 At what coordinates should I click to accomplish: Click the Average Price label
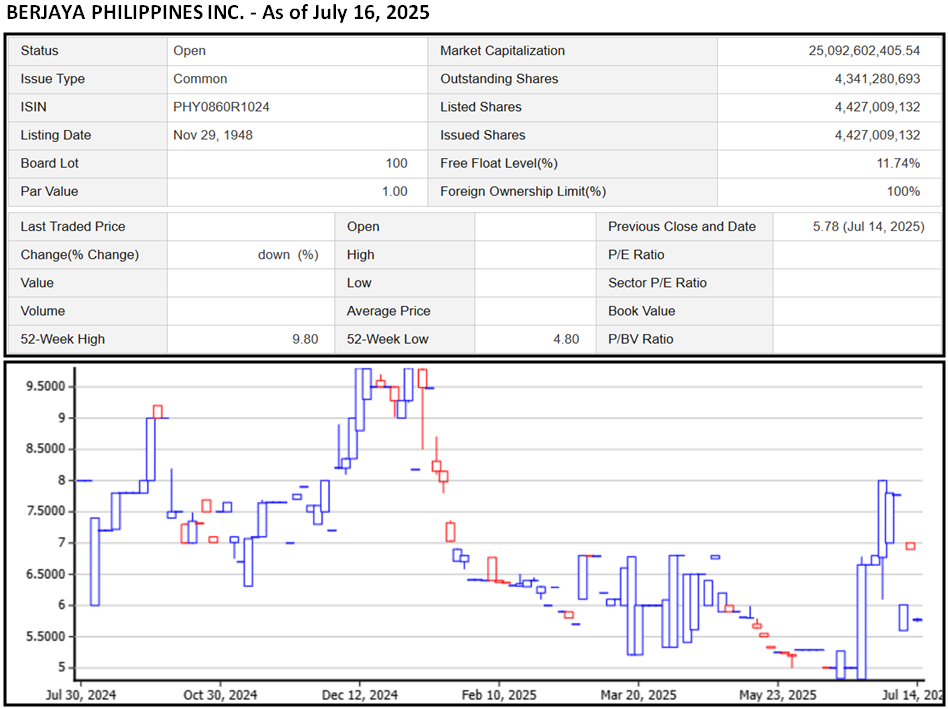388,311
